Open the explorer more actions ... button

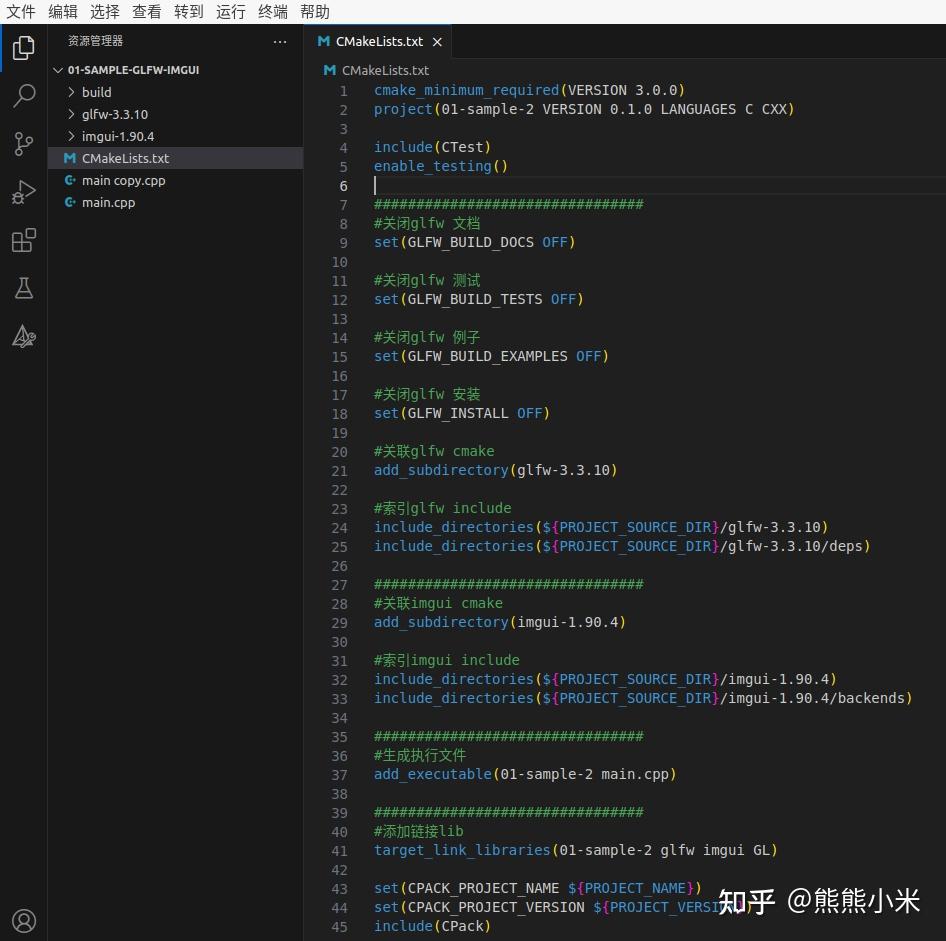(280, 41)
